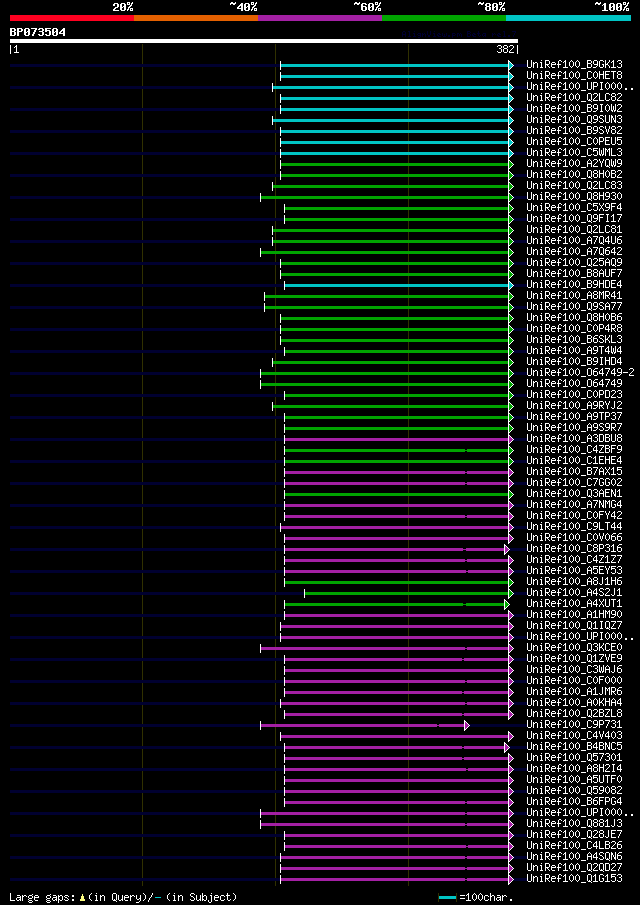Click purple alignment bar for UniRef100_C9P731

pos(362,724)
